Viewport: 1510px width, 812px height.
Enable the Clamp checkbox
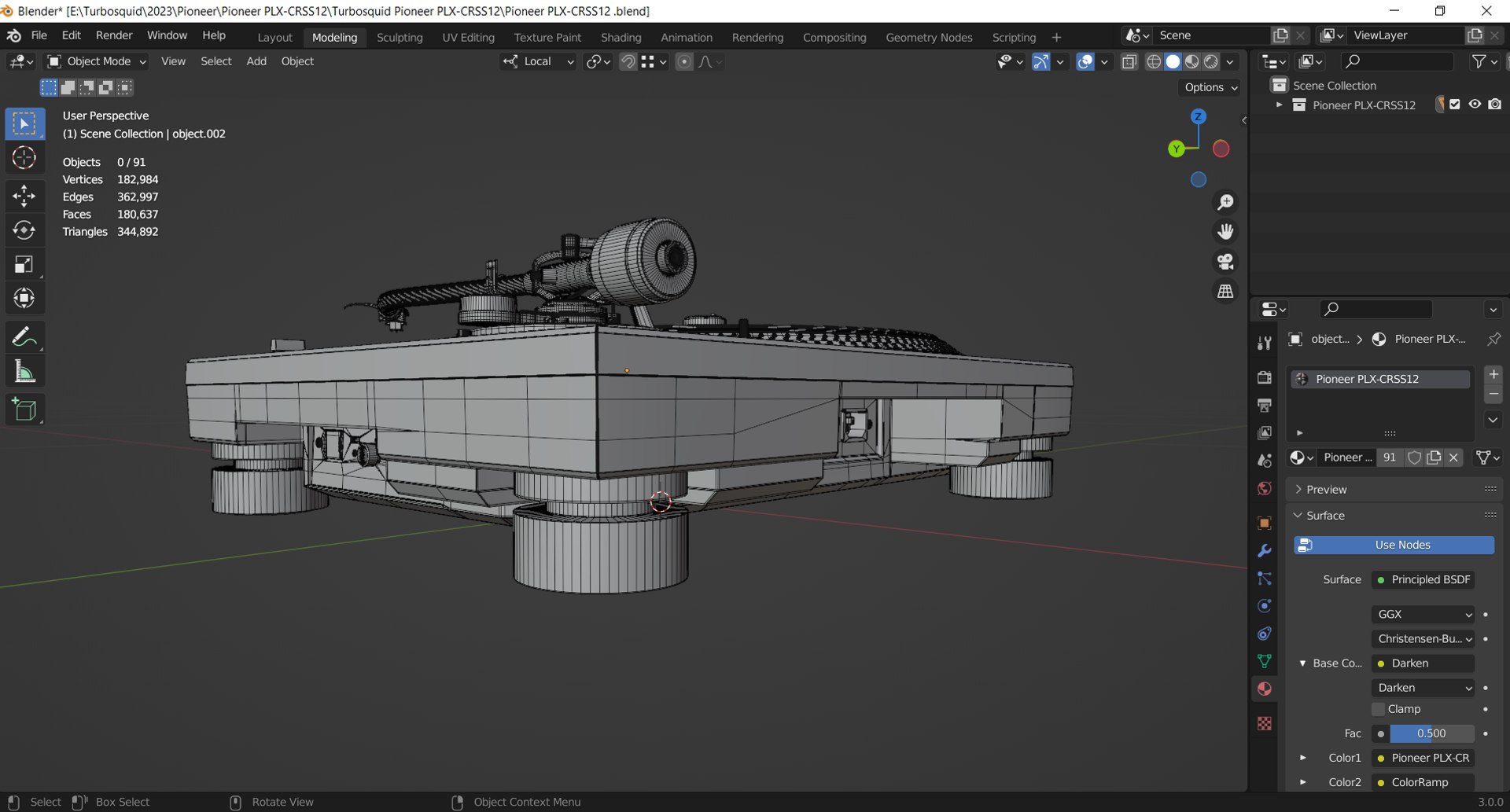[x=1378, y=709]
